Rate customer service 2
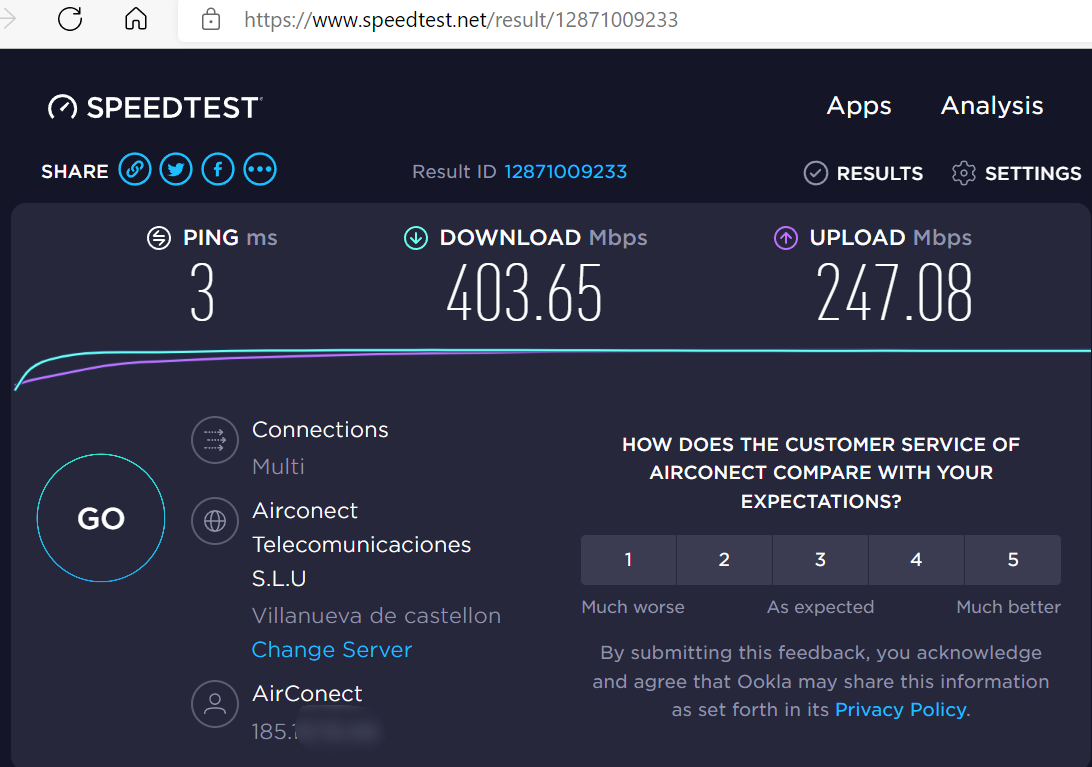Image resolution: width=1092 pixels, height=767 pixels. tap(724, 559)
